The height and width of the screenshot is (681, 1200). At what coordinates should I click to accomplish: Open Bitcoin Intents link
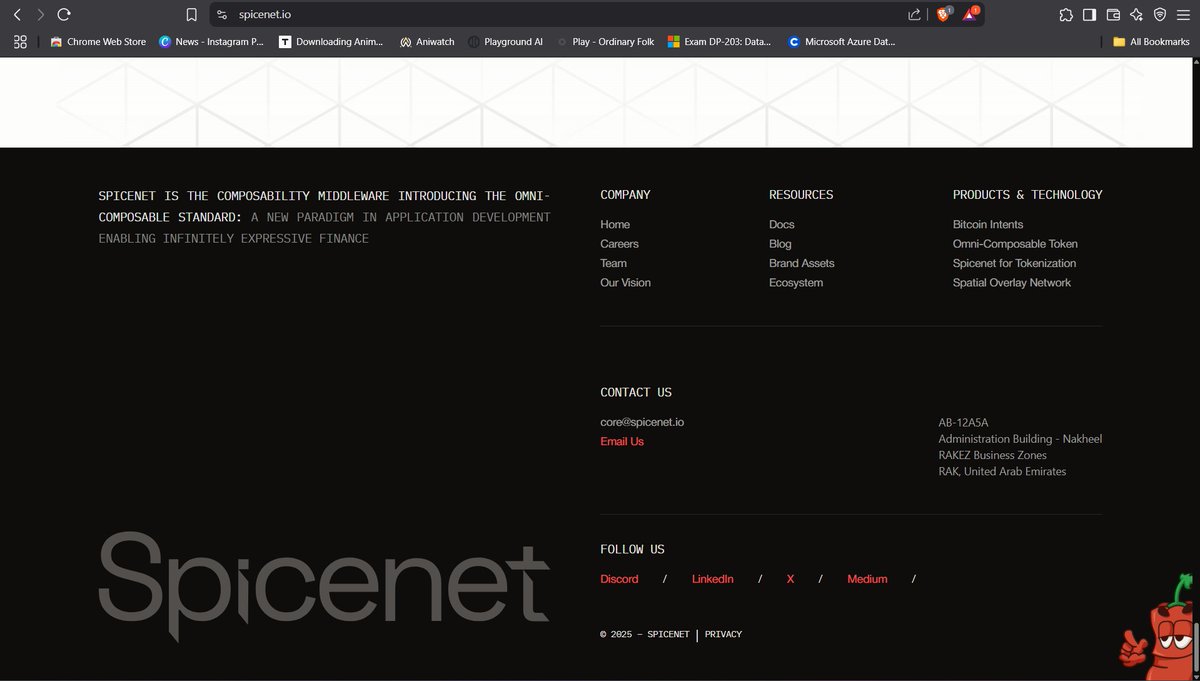[988, 224]
